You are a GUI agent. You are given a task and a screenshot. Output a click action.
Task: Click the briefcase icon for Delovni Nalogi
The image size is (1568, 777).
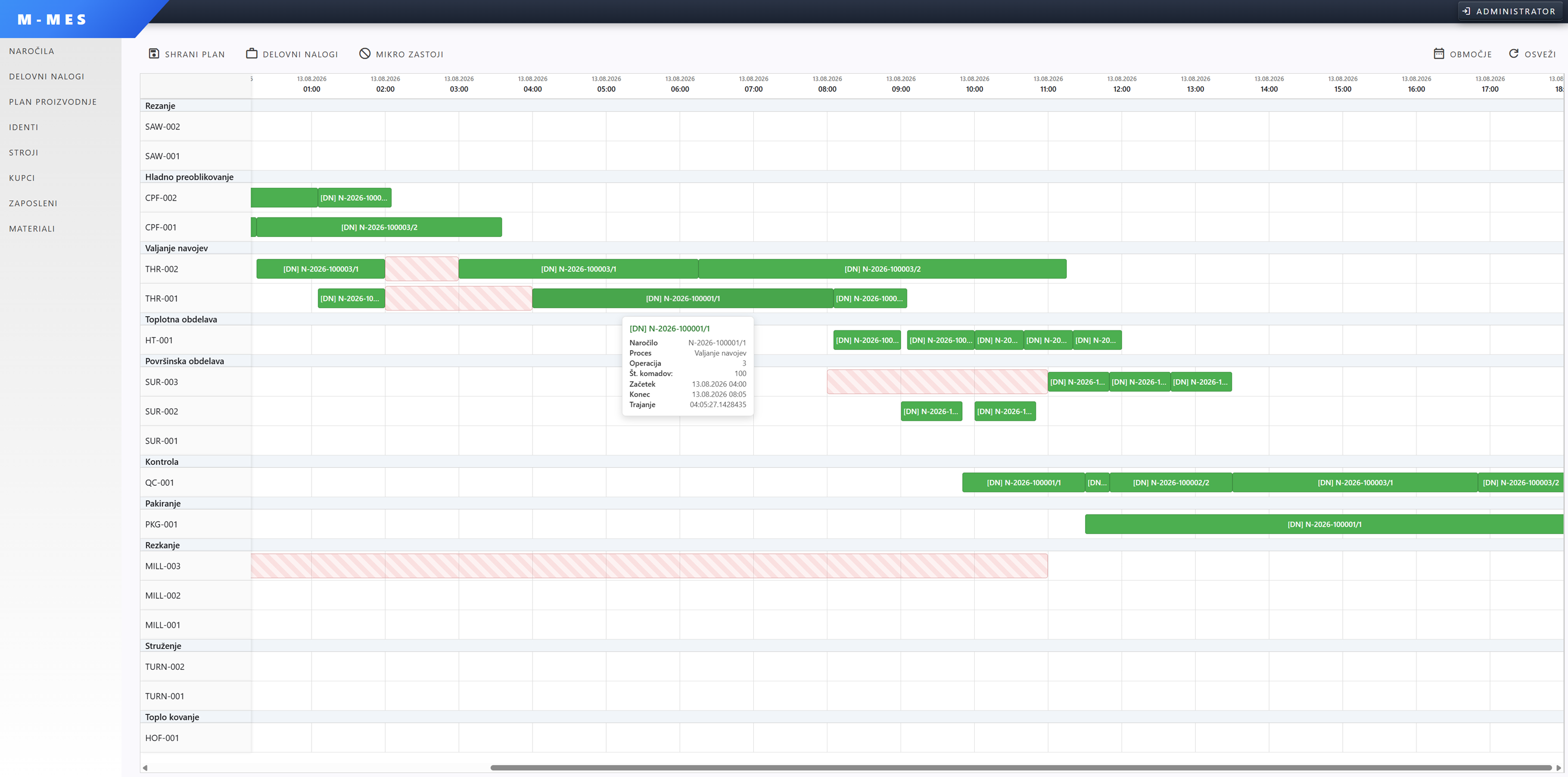pos(251,53)
